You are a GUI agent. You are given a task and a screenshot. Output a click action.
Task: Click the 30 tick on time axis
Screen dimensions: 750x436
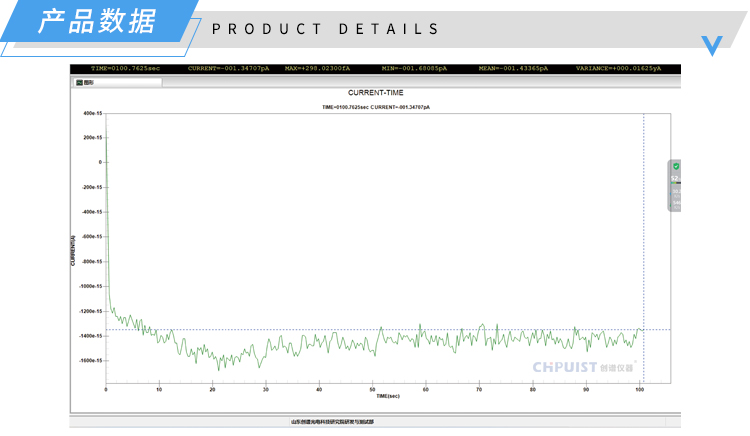click(x=266, y=390)
